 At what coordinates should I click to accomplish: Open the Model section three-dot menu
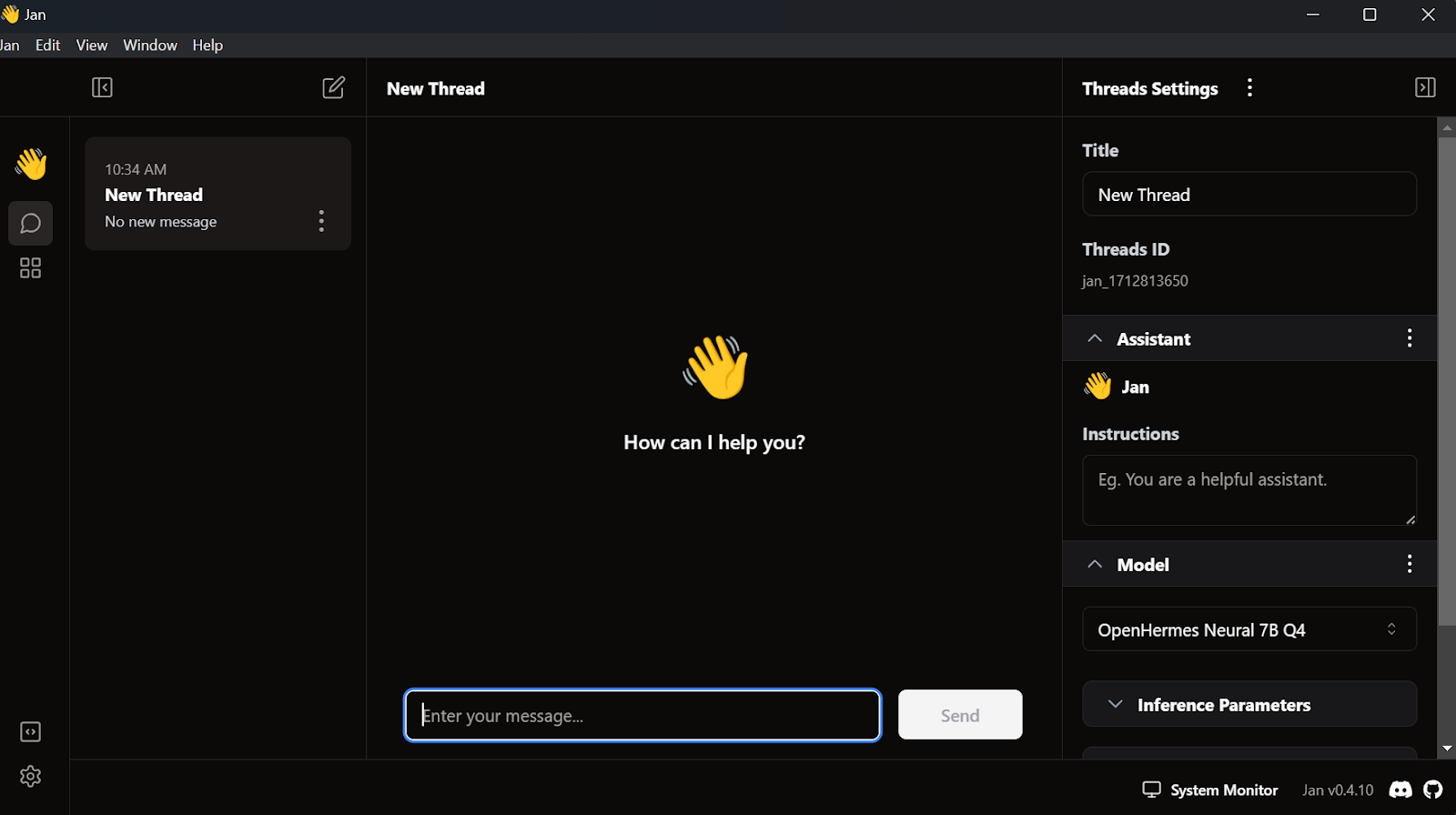pyautogui.click(x=1410, y=564)
